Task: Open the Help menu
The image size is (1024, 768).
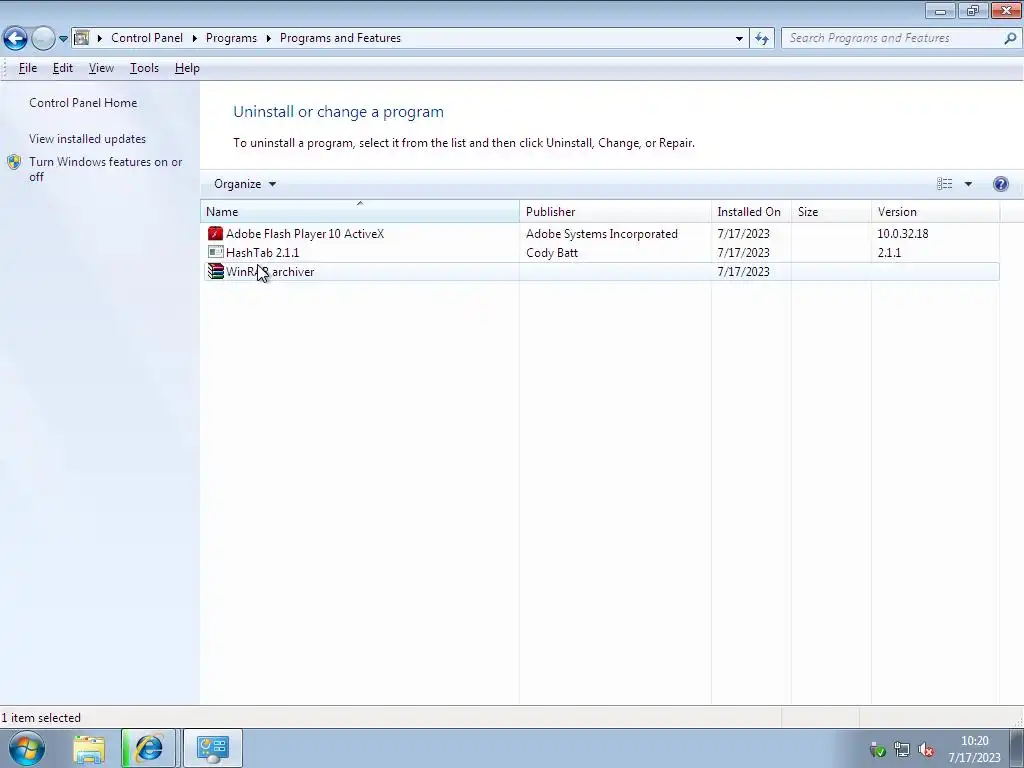Action: [187, 68]
